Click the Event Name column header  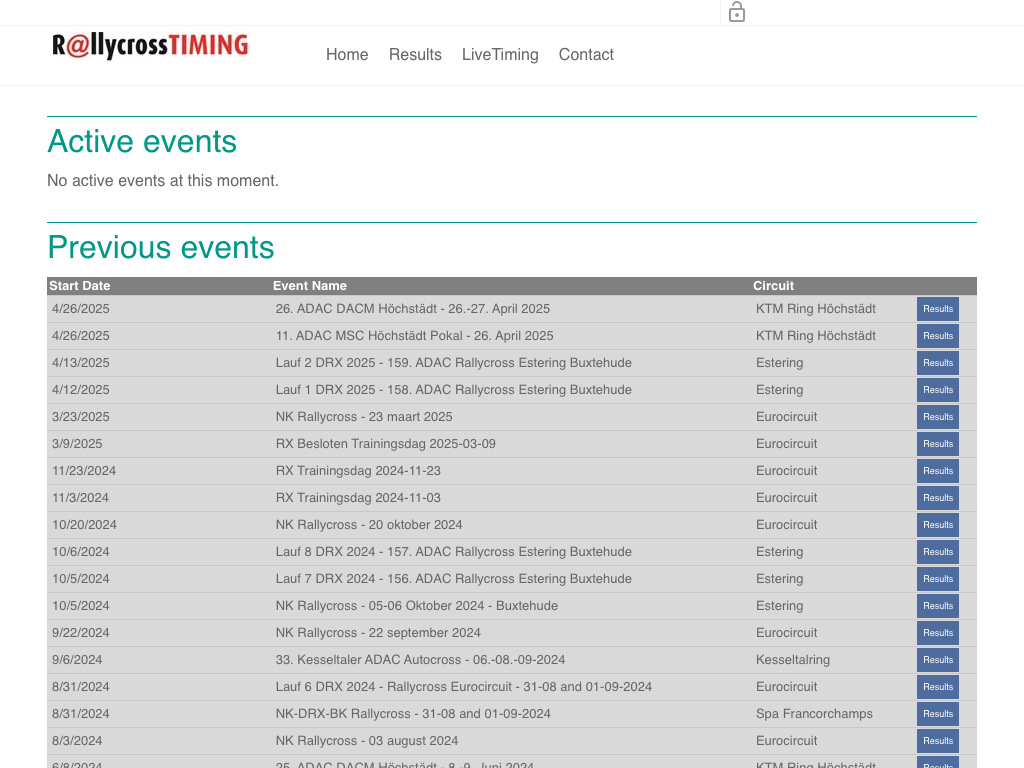pos(310,286)
